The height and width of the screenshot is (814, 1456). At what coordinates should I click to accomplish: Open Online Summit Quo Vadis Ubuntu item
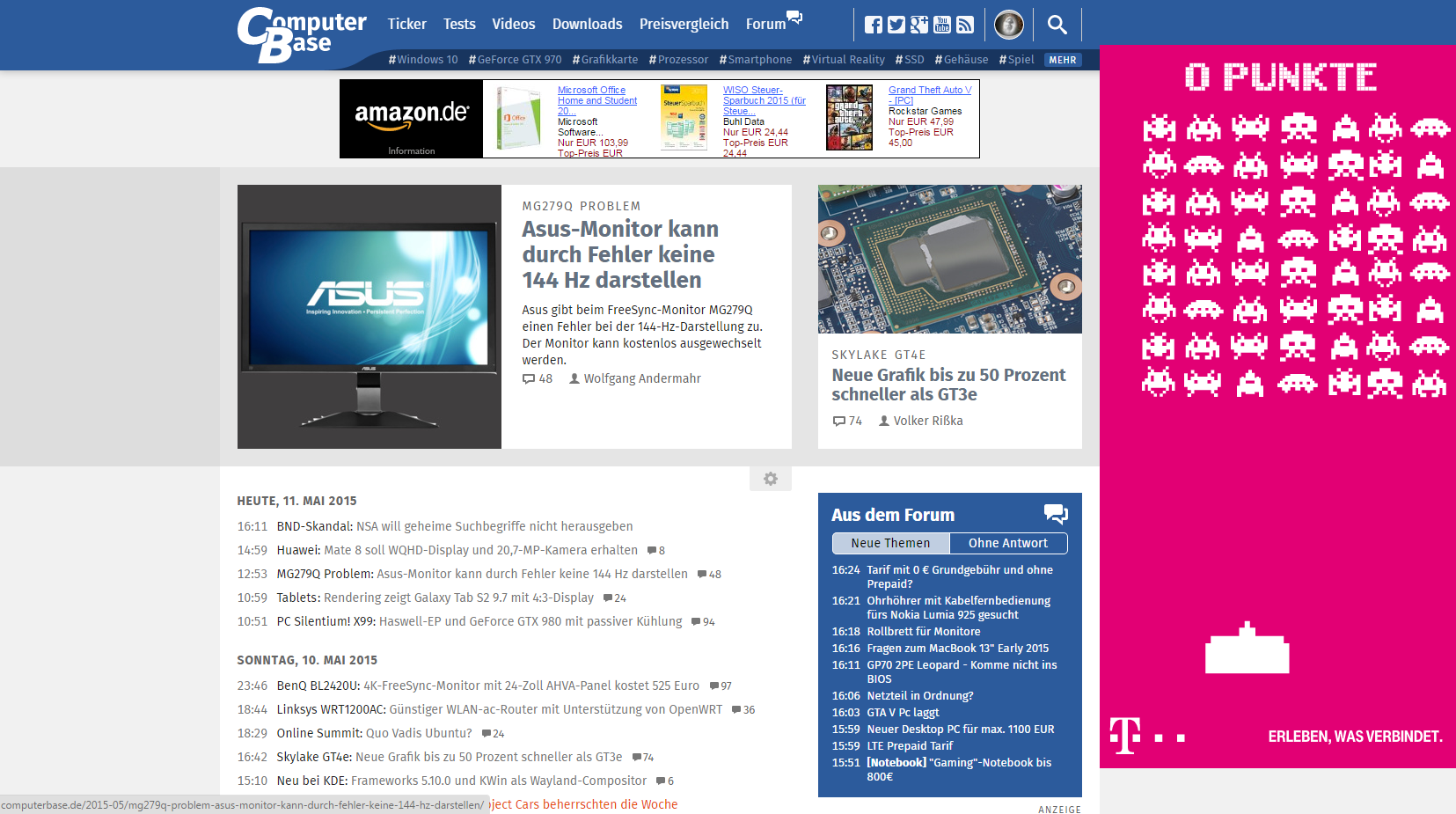coord(374,733)
